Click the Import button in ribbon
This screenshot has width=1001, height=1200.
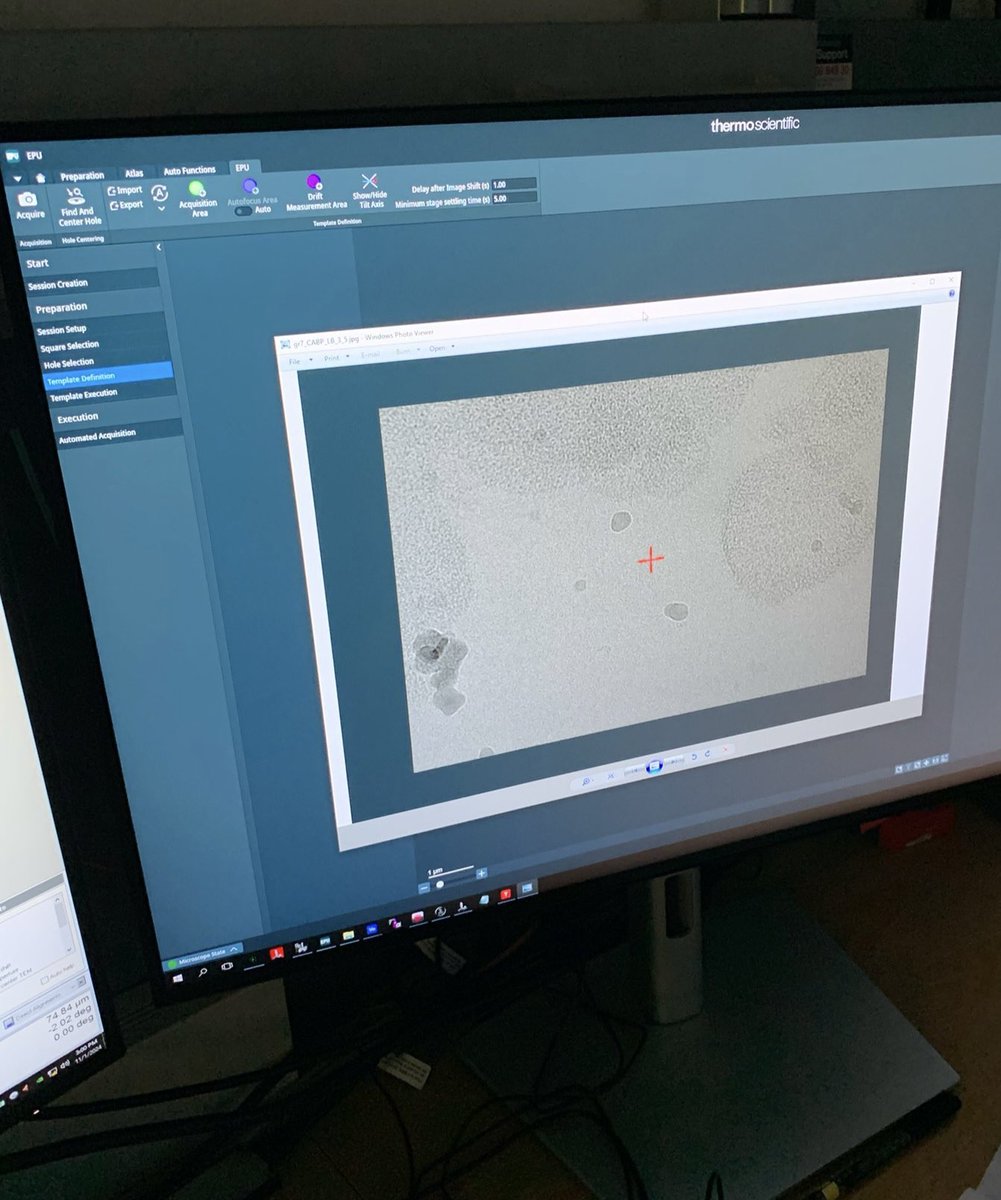125,190
